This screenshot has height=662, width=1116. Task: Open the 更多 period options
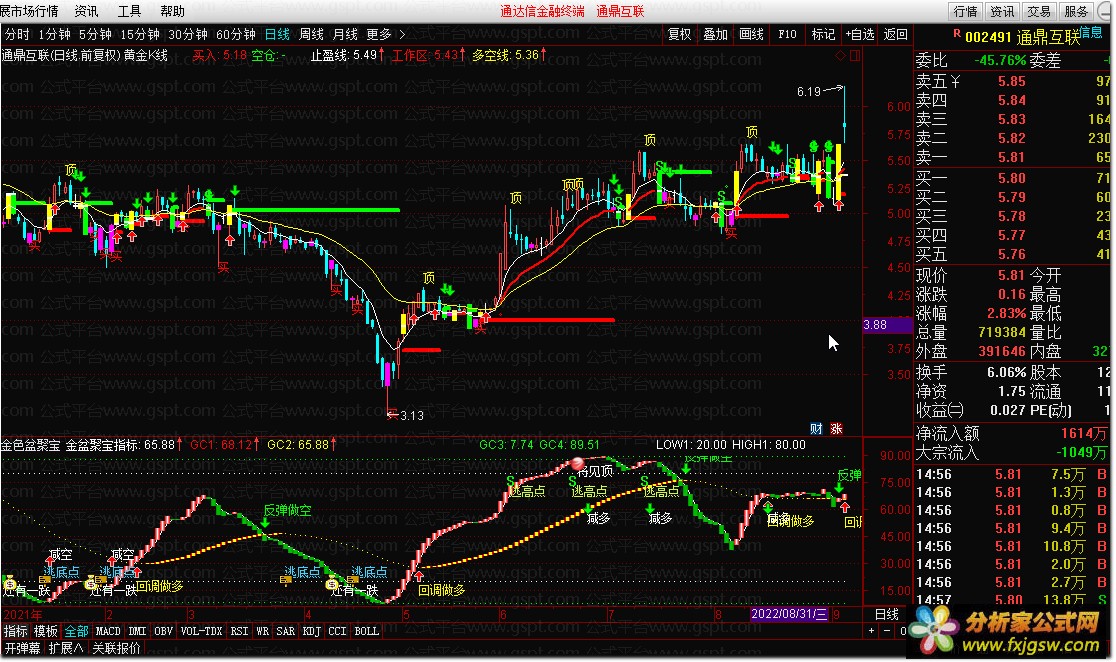click(379, 34)
